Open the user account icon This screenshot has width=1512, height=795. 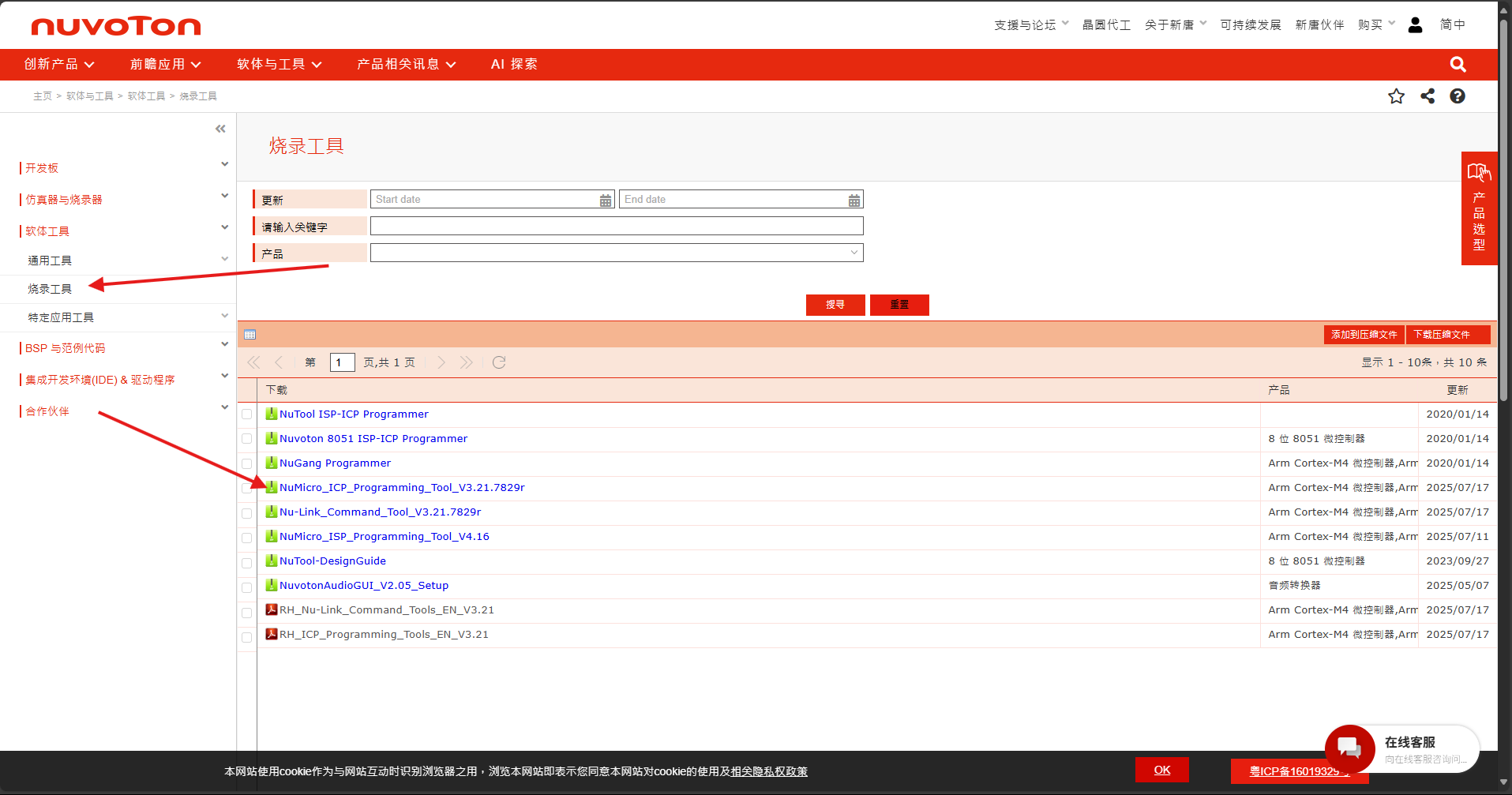coord(1415,25)
